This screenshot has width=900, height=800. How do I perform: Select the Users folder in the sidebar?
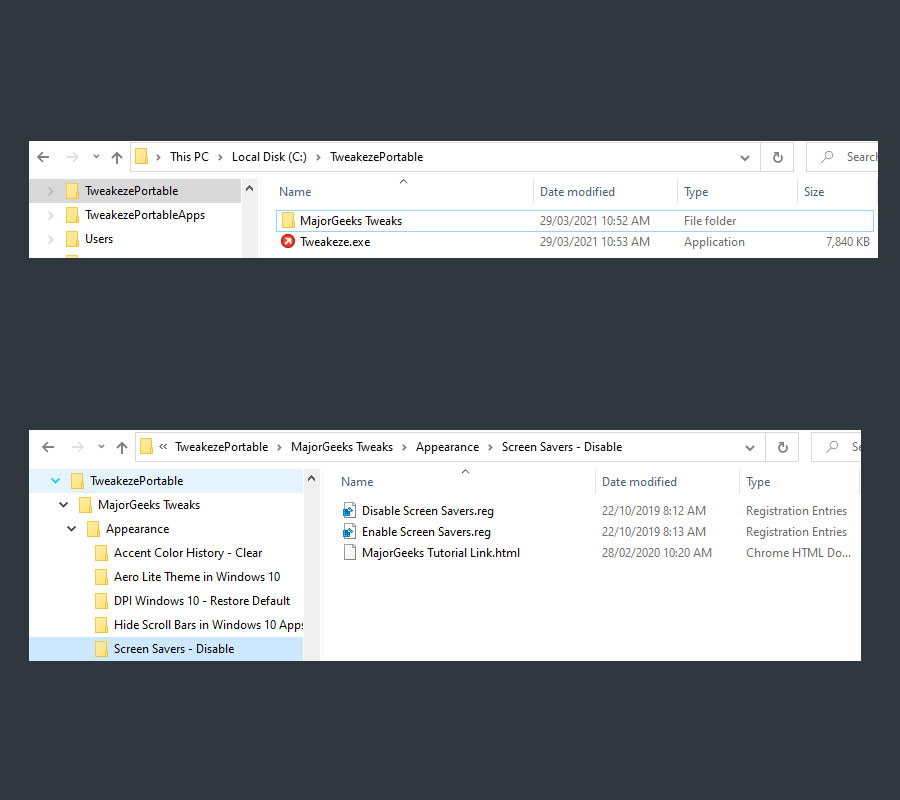pos(97,238)
